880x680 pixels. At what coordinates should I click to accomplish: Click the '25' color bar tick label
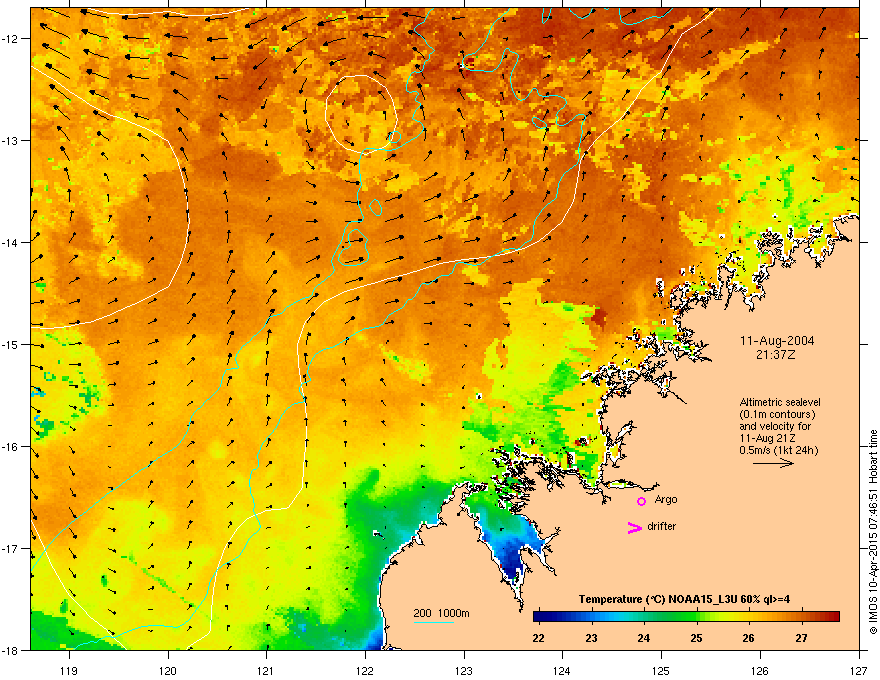(x=696, y=638)
